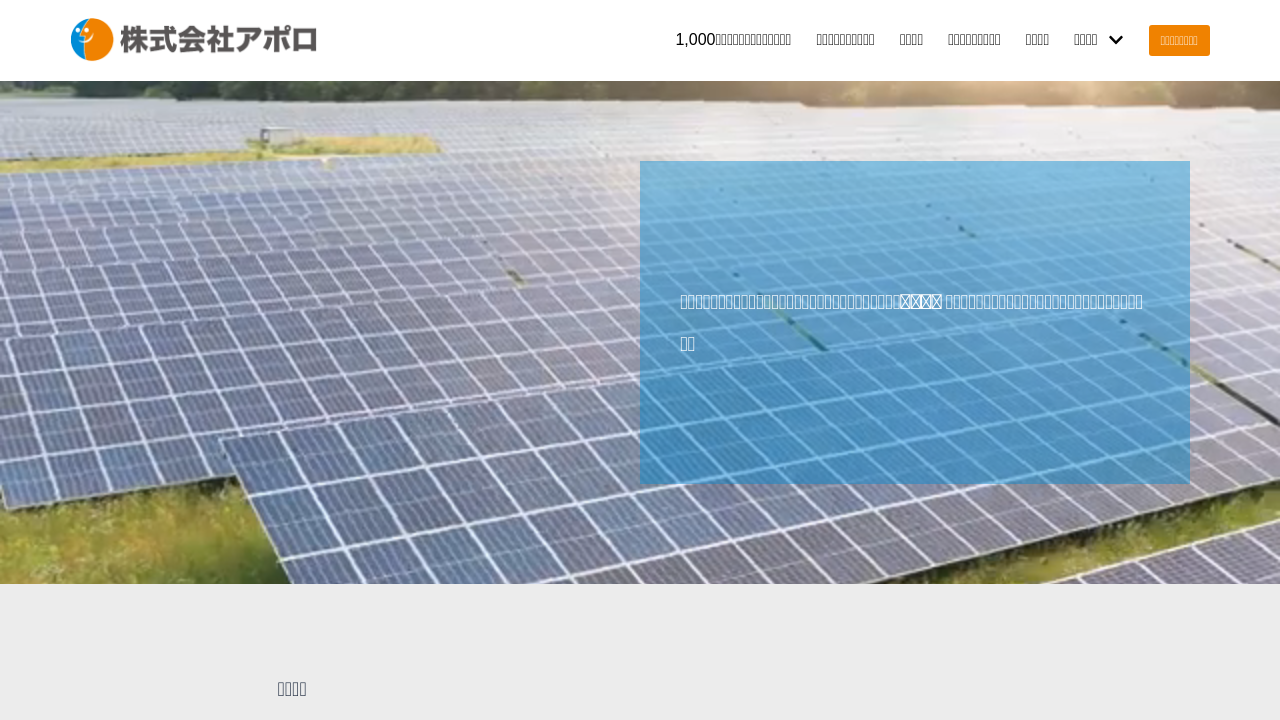Select the short menu link between the two long links
Viewport: 1280px width, 720px height.
coord(911,40)
